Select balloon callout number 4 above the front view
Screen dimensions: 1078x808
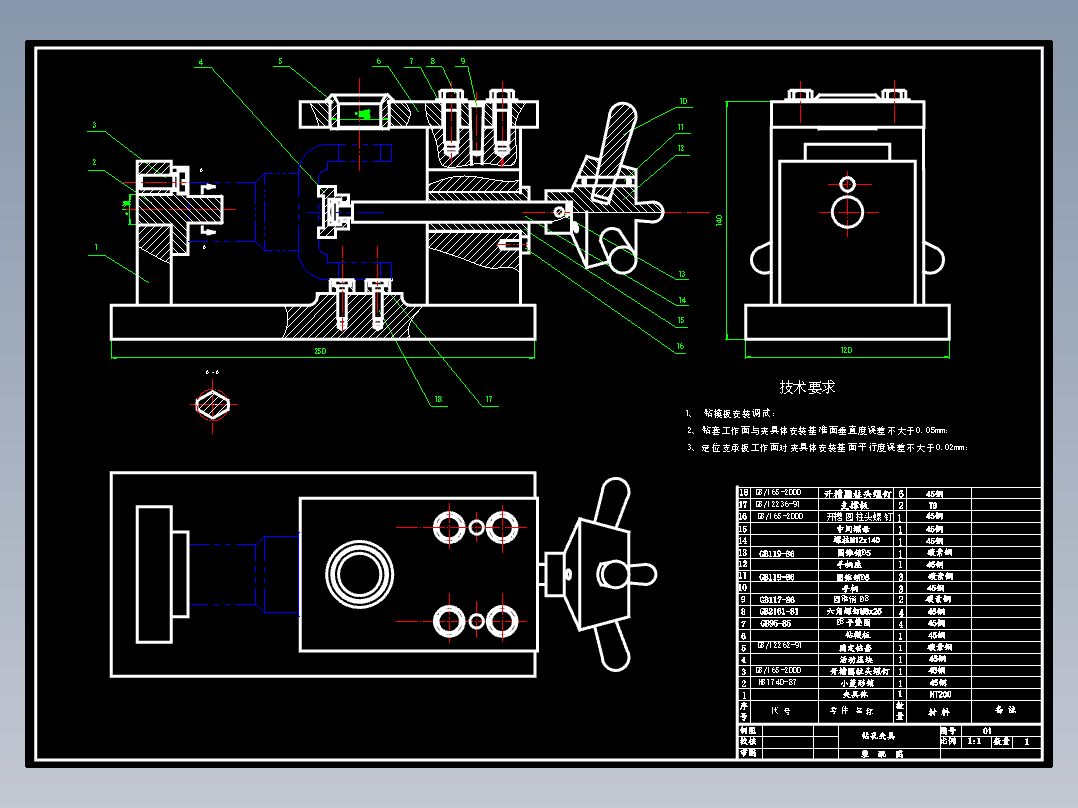(x=201, y=63)
